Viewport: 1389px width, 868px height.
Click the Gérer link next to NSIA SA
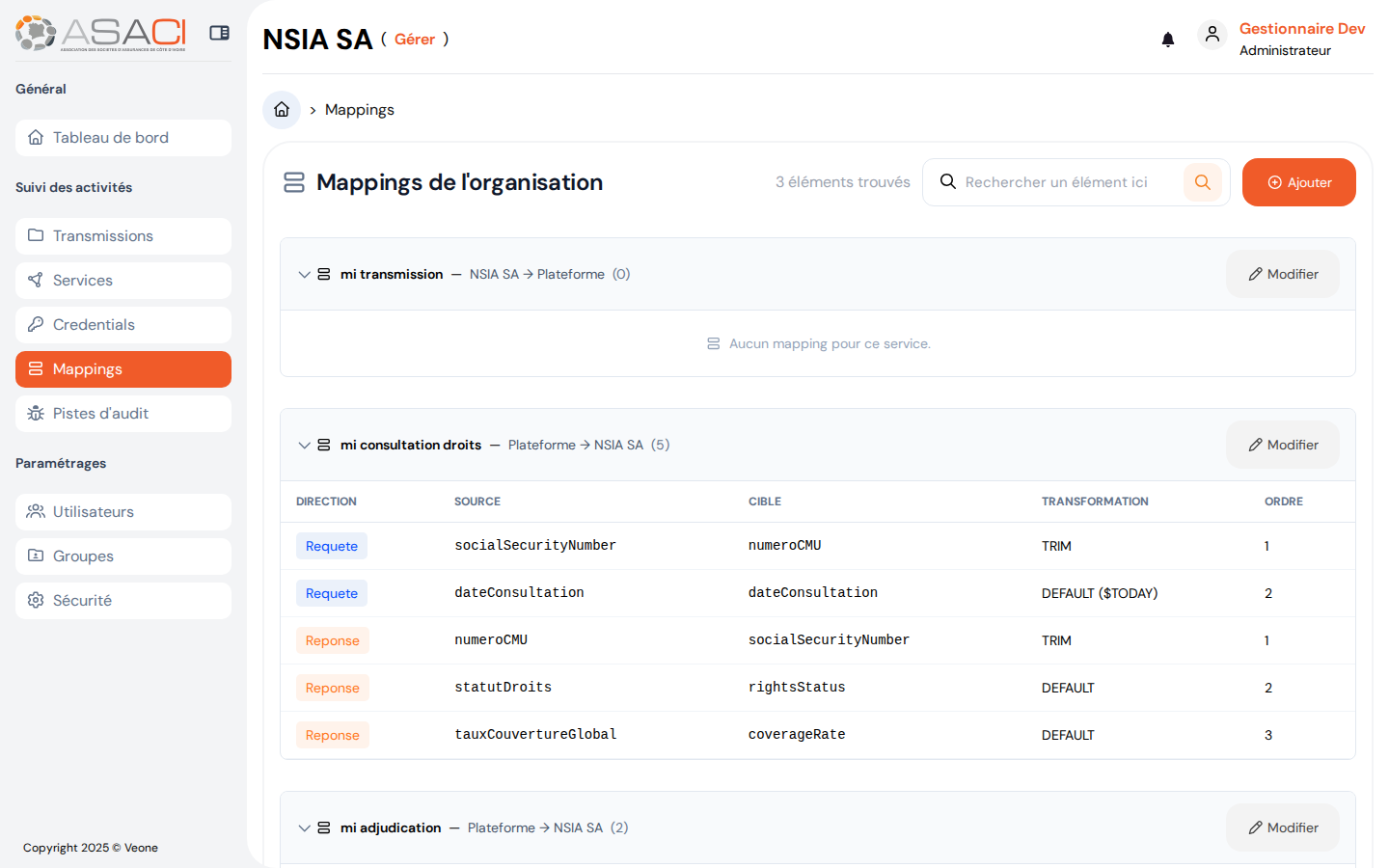click(416, 40)
